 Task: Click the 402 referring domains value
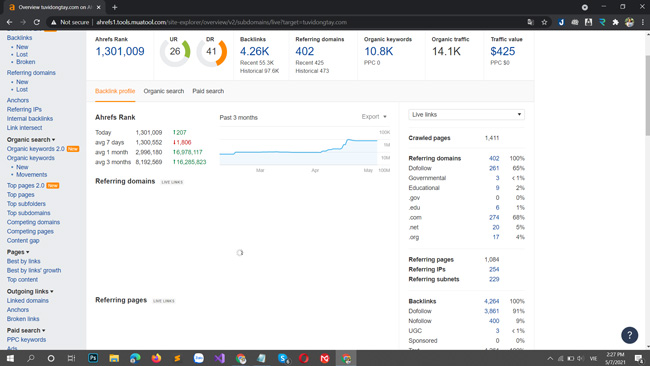(305, 51)
